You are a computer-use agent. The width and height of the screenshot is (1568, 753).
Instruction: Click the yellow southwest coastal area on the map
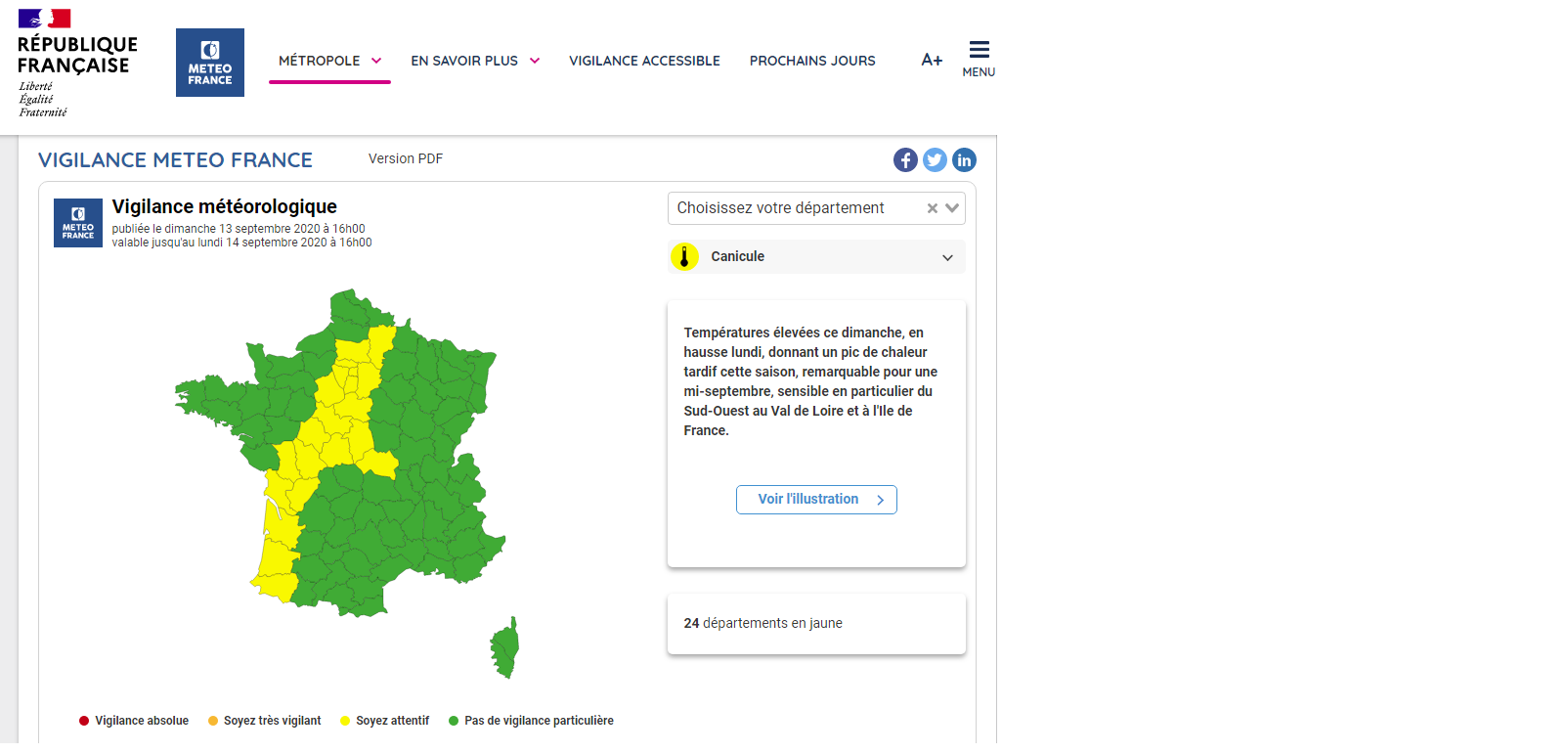pyautogui.click(x=276, y=548)
